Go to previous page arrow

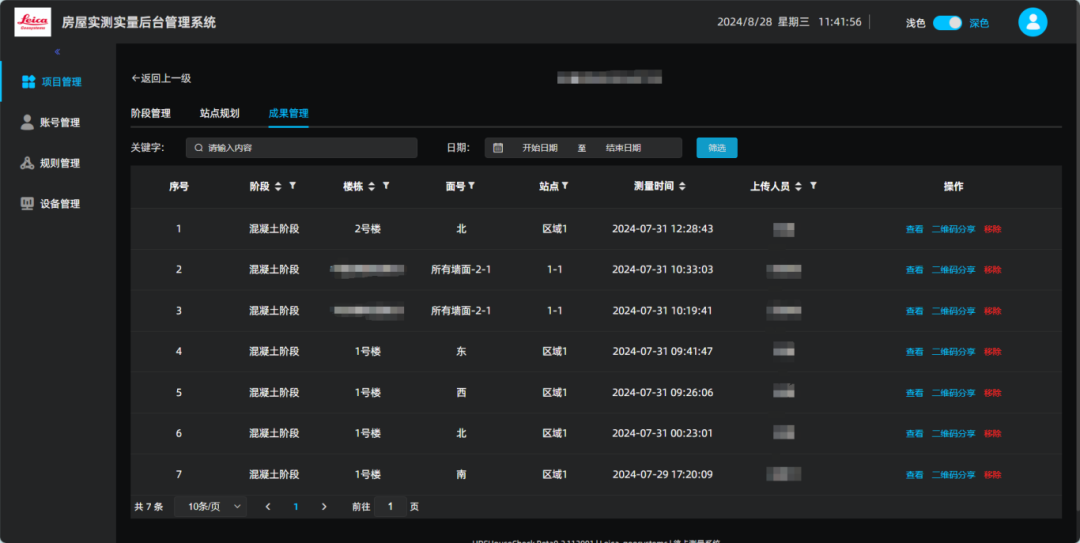coord(268,507)
